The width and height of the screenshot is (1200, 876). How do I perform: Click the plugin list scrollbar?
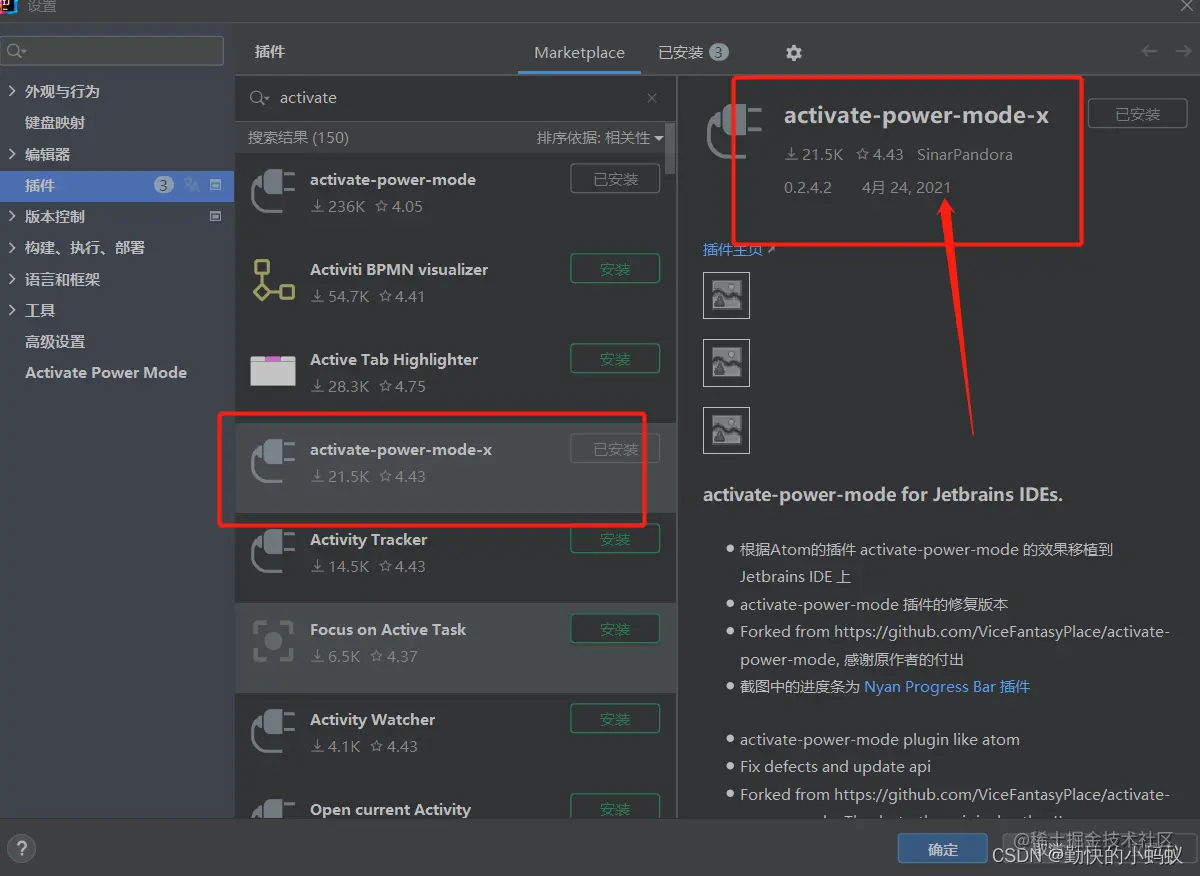pyautogui.click(x=671, y=150)
